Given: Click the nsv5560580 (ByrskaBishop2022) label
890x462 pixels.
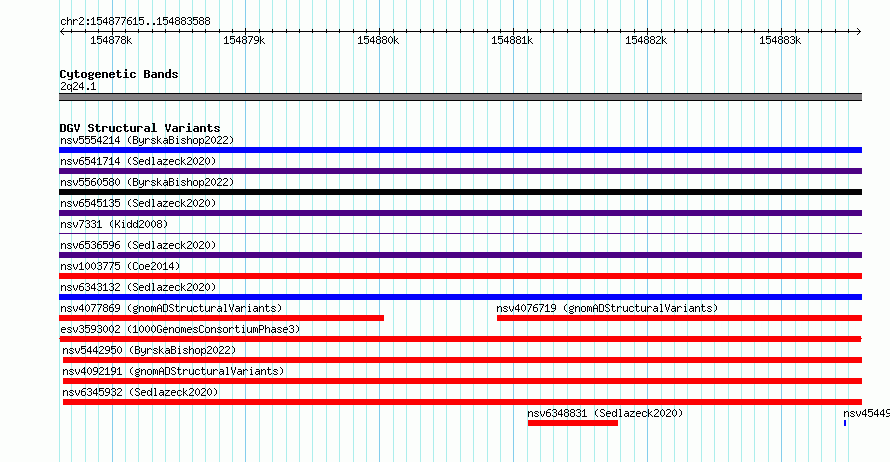Looking at the screenshot, I should 147,182.
